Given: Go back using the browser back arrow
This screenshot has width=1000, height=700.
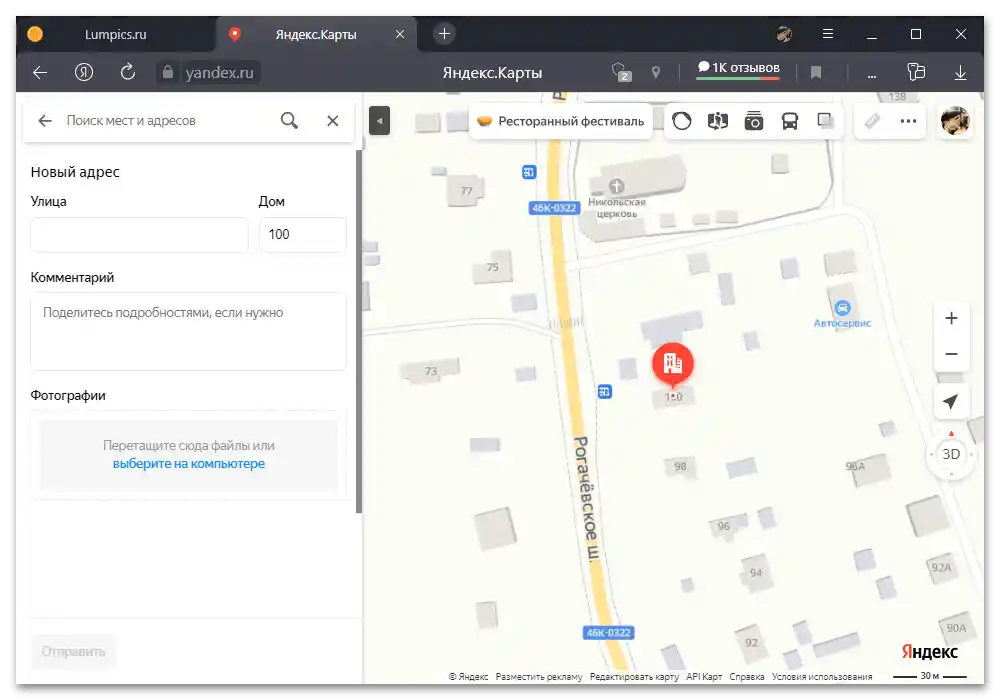Looking at the screenshot, I should pos(40,73).
